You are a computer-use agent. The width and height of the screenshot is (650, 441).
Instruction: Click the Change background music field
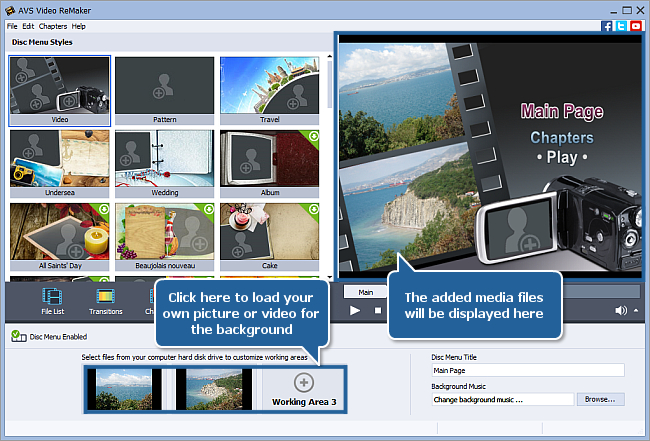tap(503, 399)
